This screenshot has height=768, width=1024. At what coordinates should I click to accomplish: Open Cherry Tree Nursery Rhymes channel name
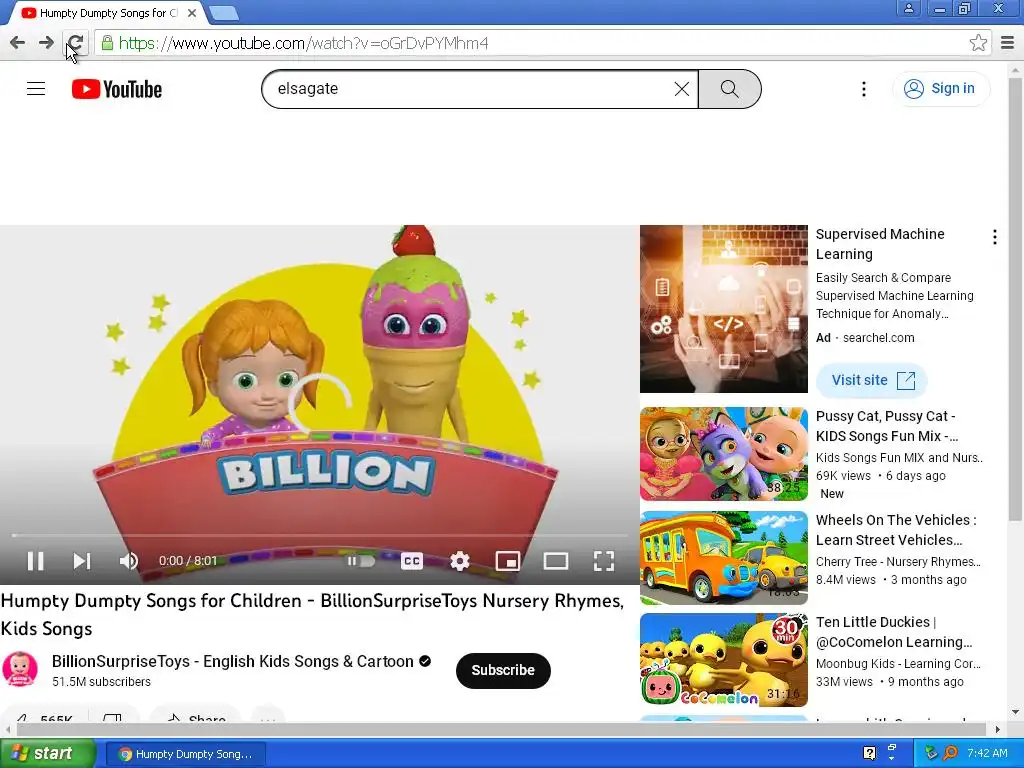898,562
